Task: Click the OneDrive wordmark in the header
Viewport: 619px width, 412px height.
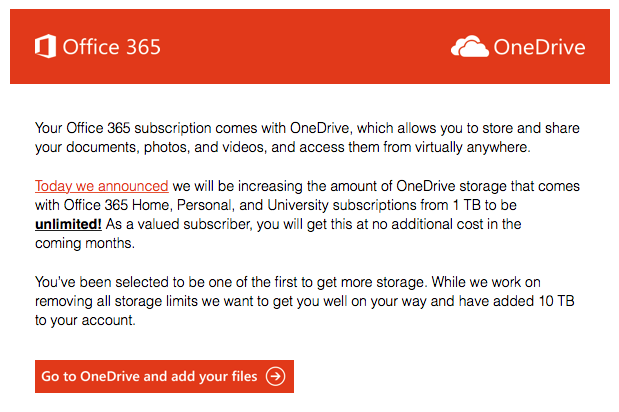Action: [x=539, y=47]
